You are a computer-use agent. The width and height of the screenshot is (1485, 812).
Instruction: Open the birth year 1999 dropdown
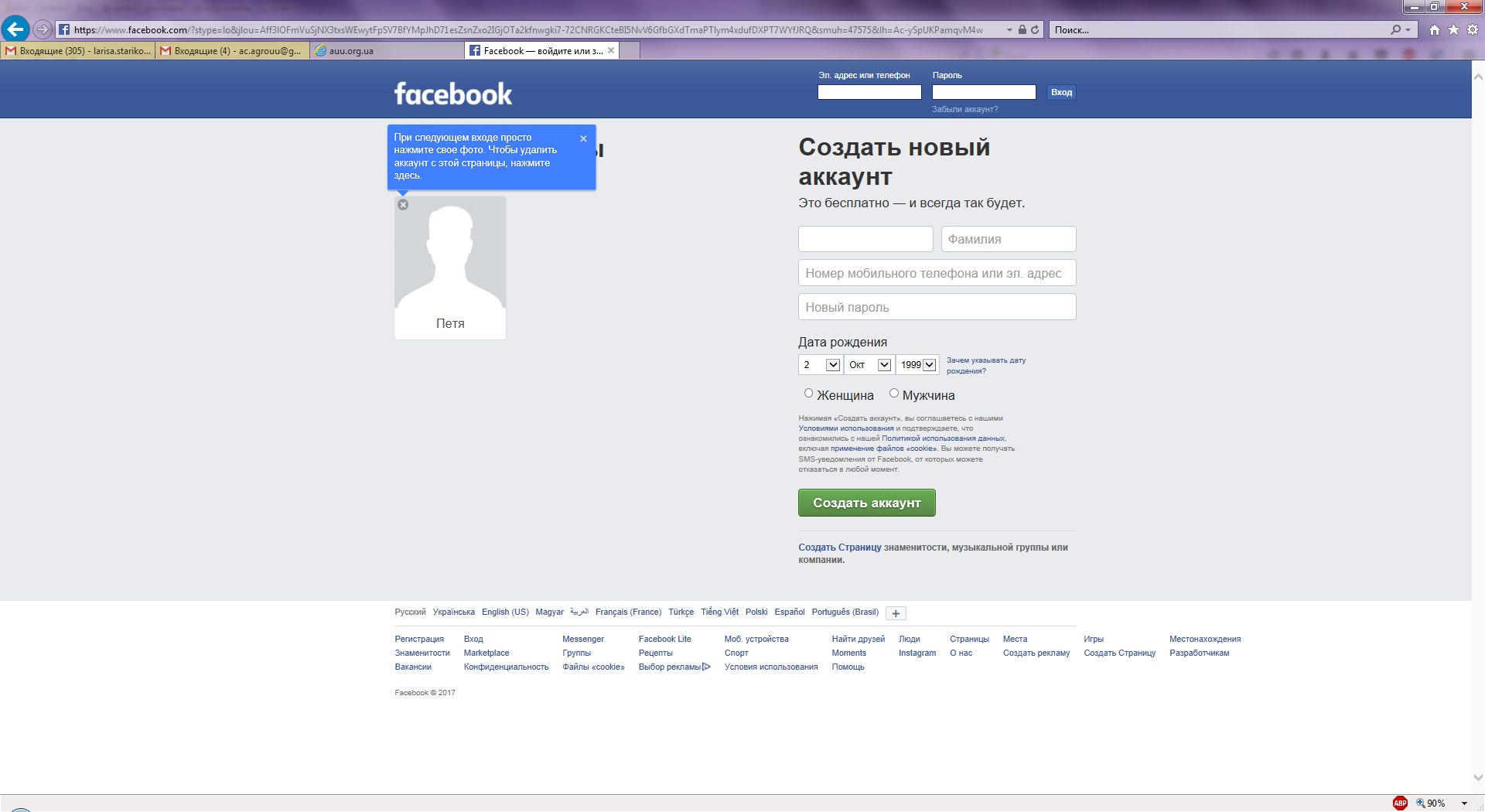[x=917, y=364]
